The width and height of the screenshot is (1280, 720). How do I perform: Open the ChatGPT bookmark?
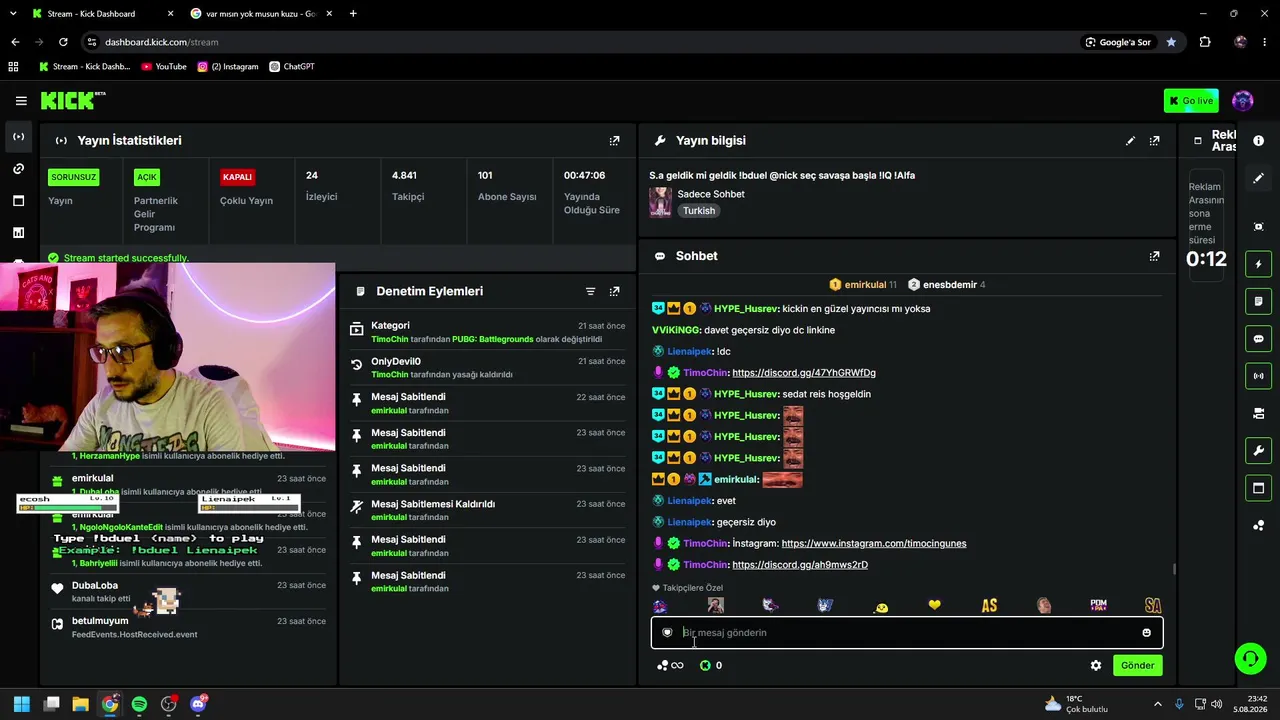click(x=292, y=67)
